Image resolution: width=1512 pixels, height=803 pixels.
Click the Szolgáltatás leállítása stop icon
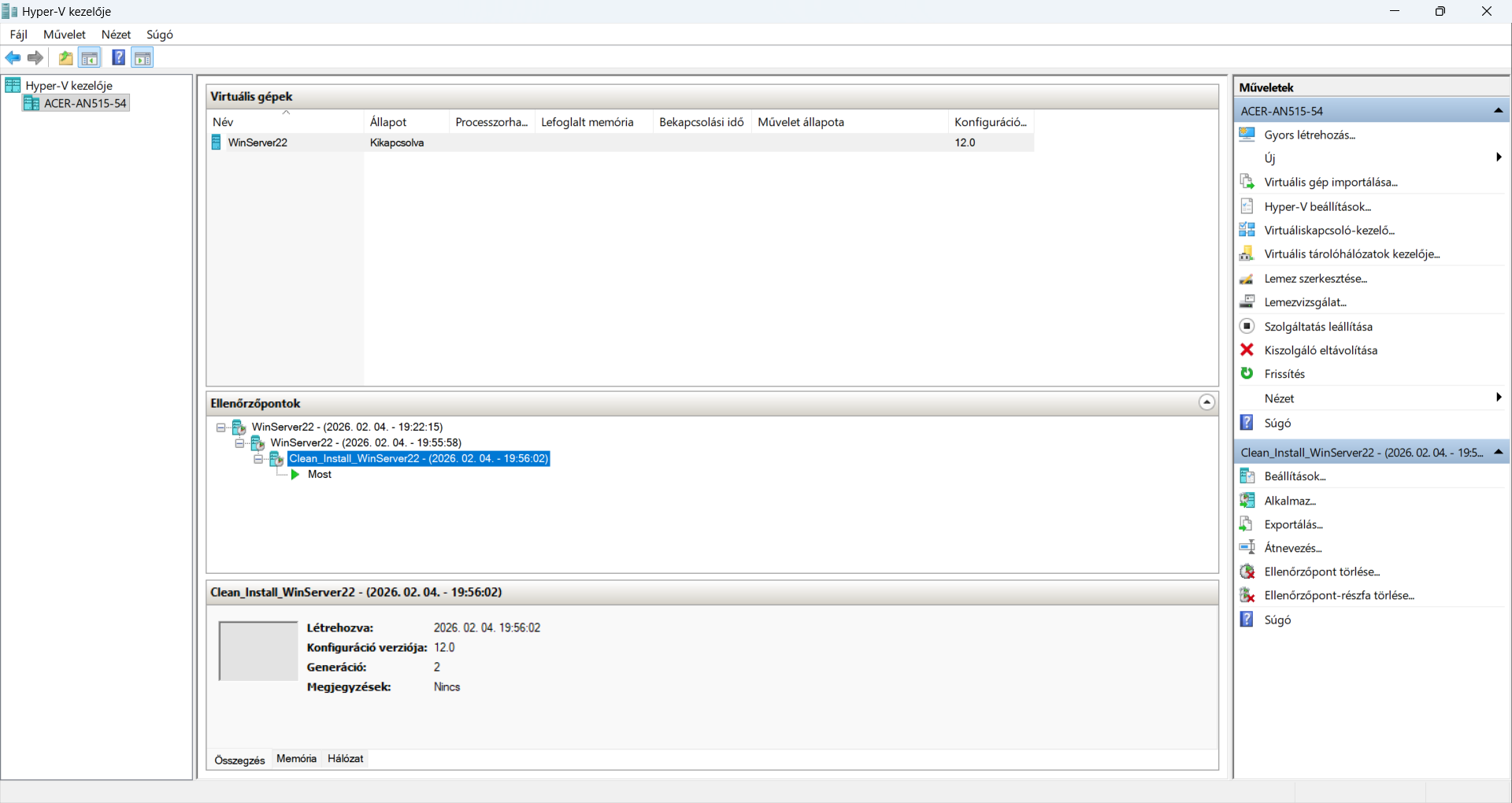[x=1247, y=326]
